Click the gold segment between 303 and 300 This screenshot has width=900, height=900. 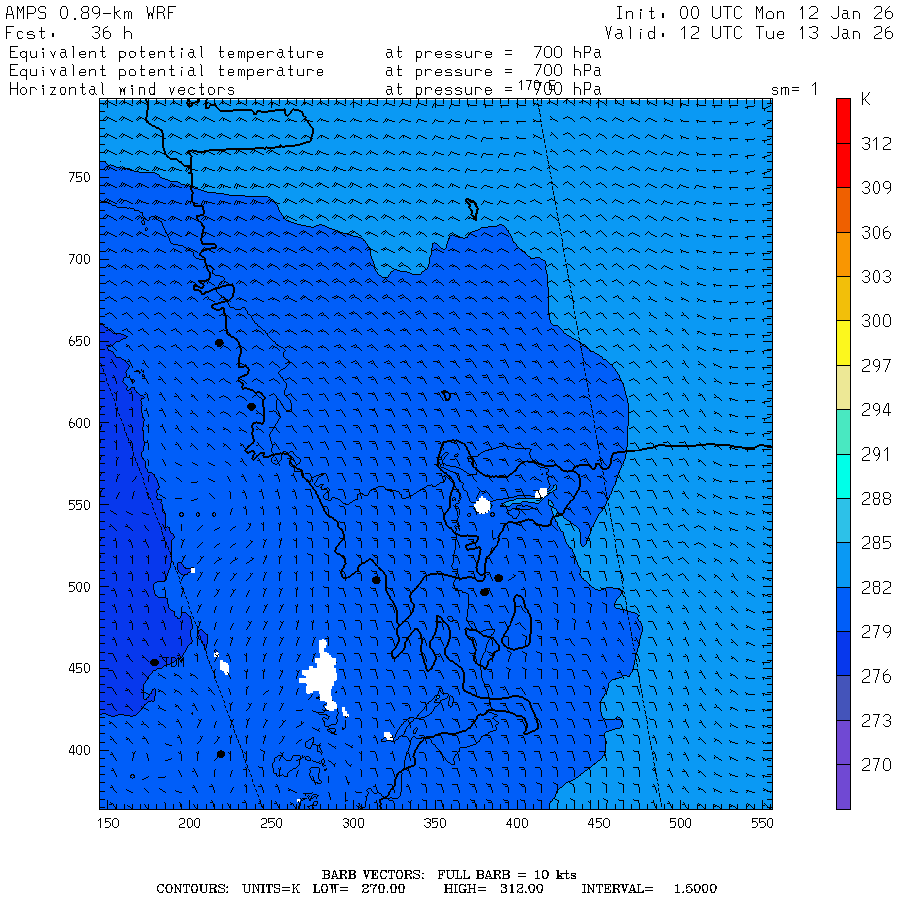843,298
